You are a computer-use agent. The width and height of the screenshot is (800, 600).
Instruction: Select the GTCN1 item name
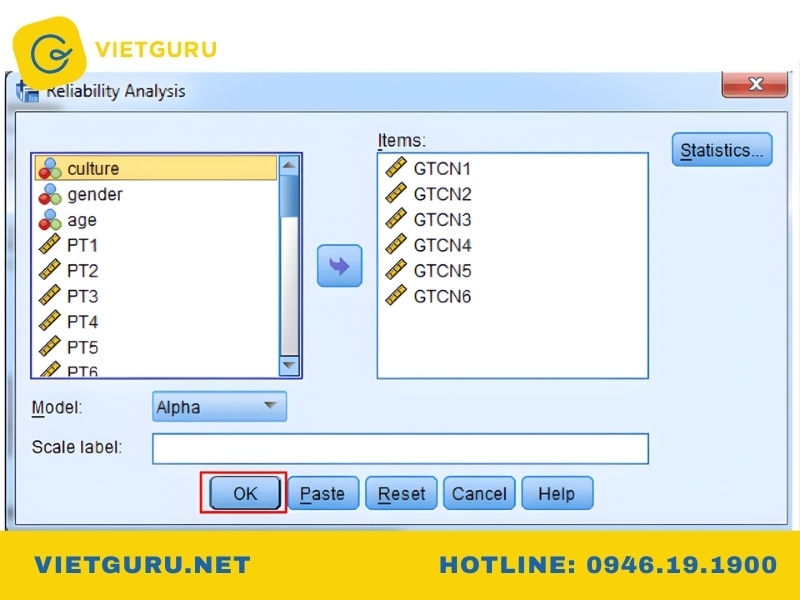[442, 169]
